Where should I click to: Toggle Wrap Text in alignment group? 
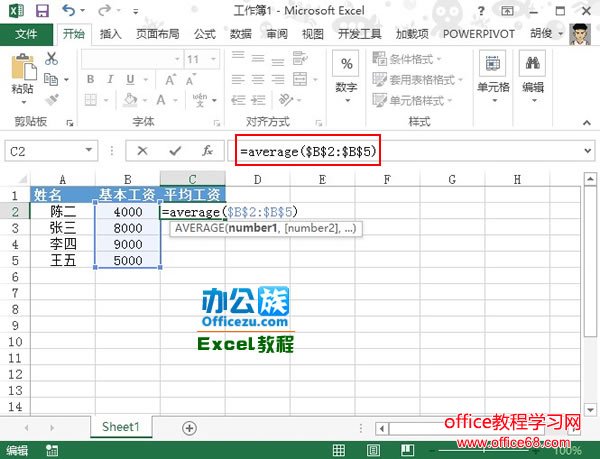point(300,59)
